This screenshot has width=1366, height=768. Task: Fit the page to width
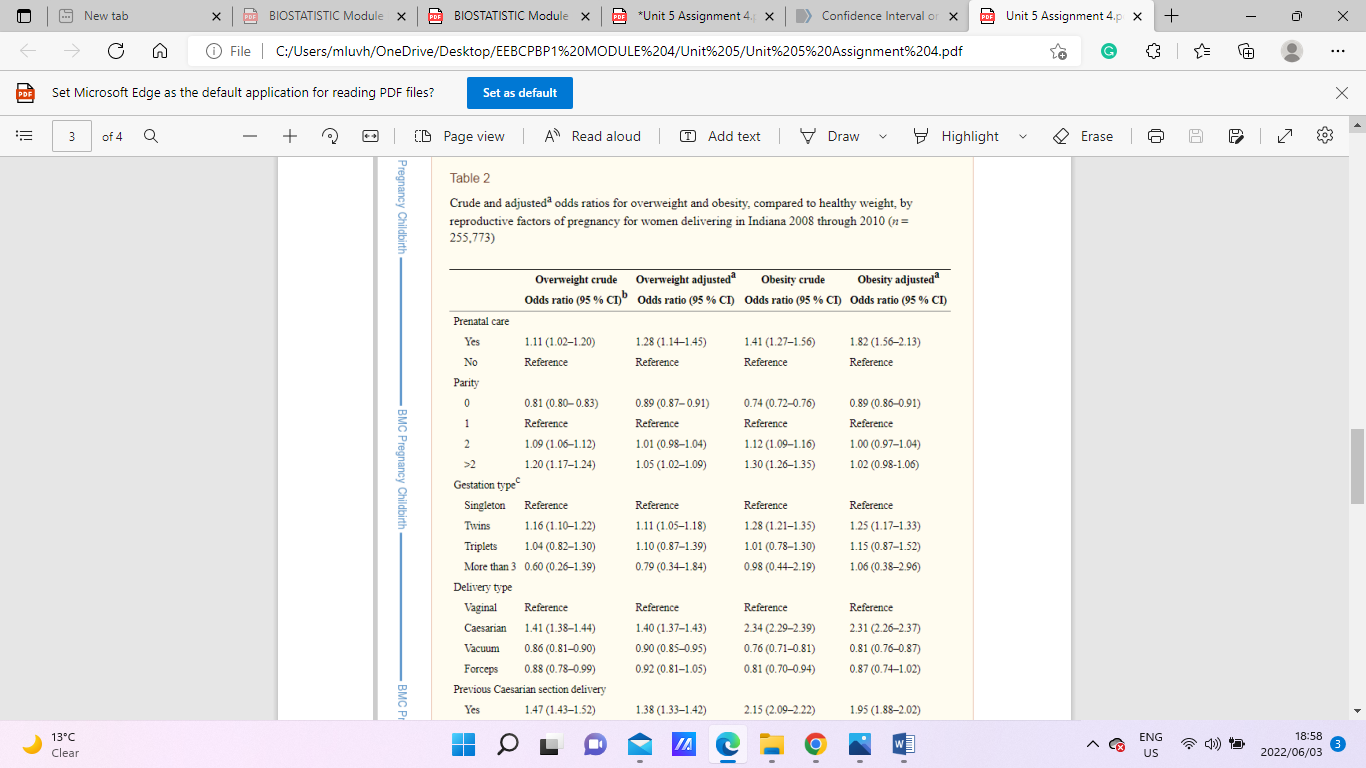pos(371,135)
